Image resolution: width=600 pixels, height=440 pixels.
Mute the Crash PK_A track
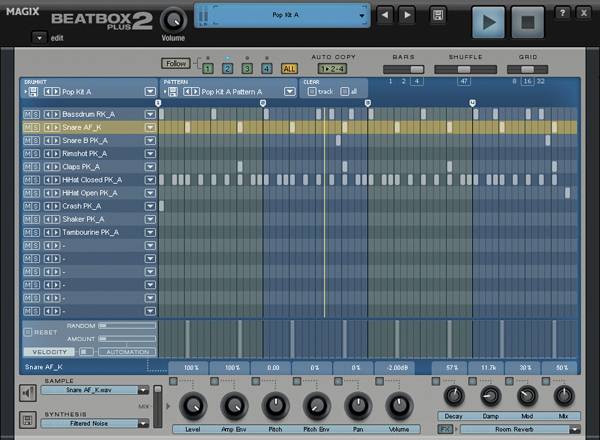[x=28, y=206]
